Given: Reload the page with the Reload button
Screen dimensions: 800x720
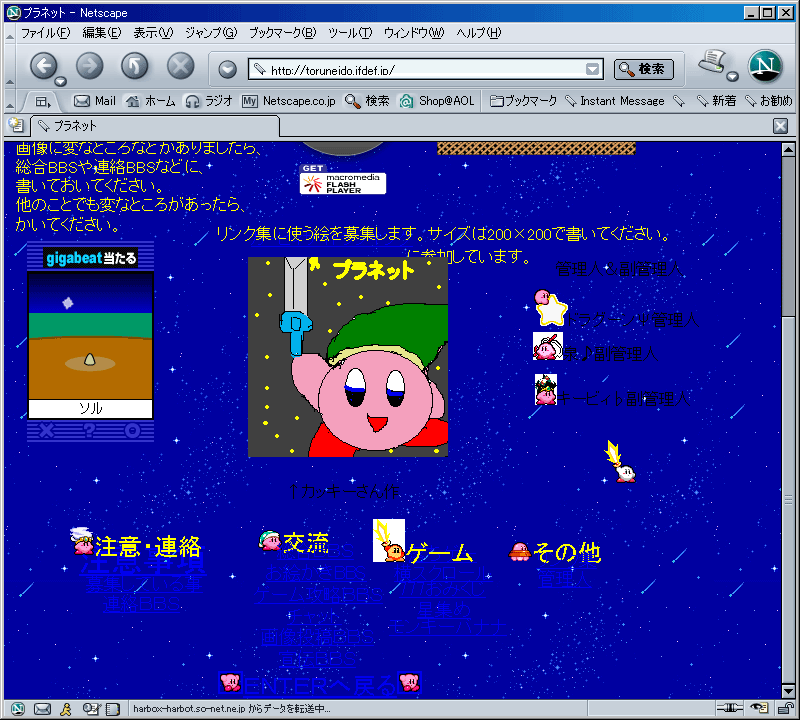Looking at the screenshot, I should tap(135, 65).
